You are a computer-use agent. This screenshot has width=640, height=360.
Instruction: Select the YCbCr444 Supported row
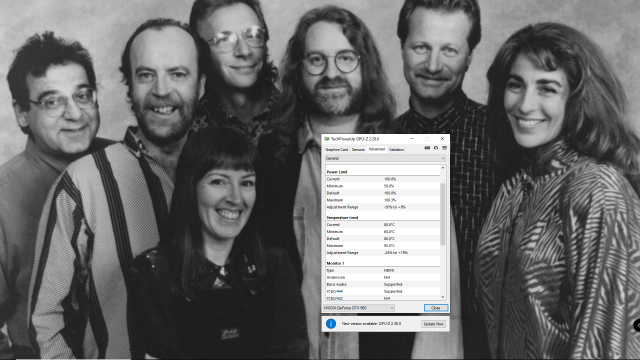[383, 291]
